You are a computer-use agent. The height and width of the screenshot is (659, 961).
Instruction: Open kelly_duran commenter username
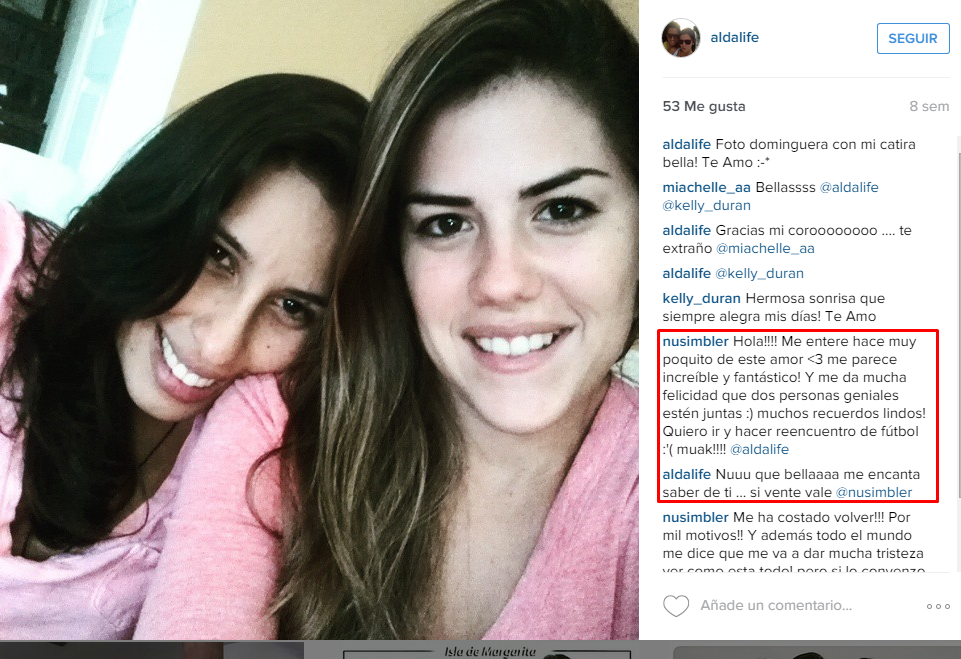click(x=701, y=299)
